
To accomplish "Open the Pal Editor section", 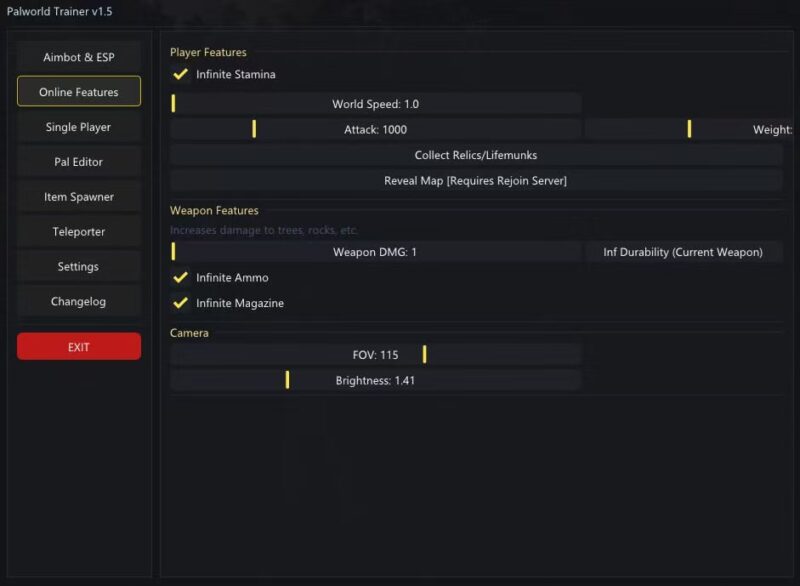I will pos(79,162).
